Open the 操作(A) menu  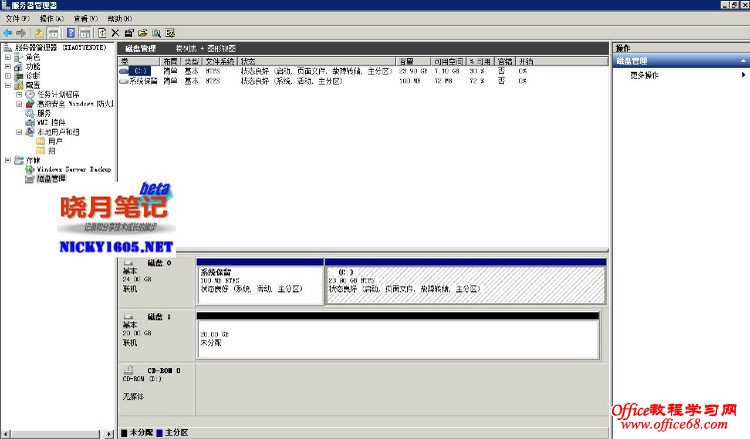point(51,19)
